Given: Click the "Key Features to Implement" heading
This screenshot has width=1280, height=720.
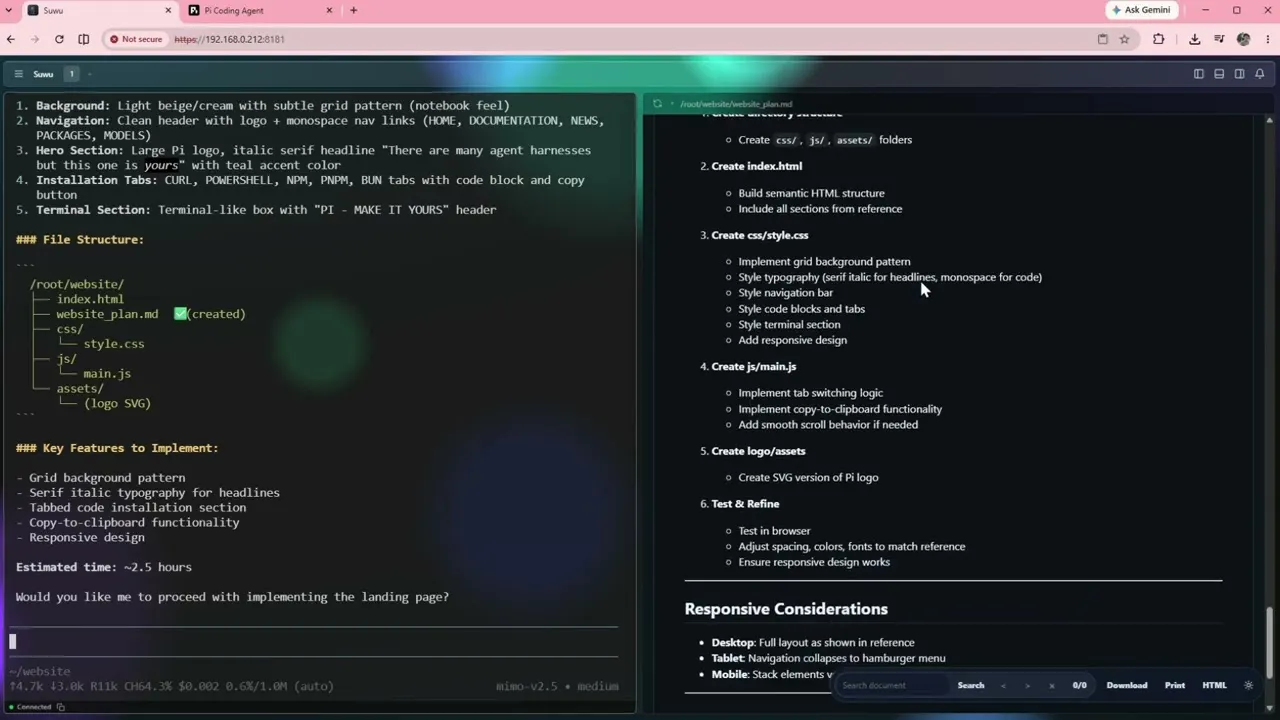Looking at the screenshot, I should [117, 448].
